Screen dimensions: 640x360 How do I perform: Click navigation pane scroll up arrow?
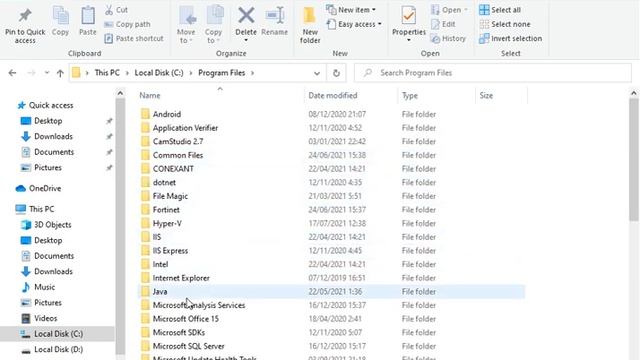click(120, 93)
